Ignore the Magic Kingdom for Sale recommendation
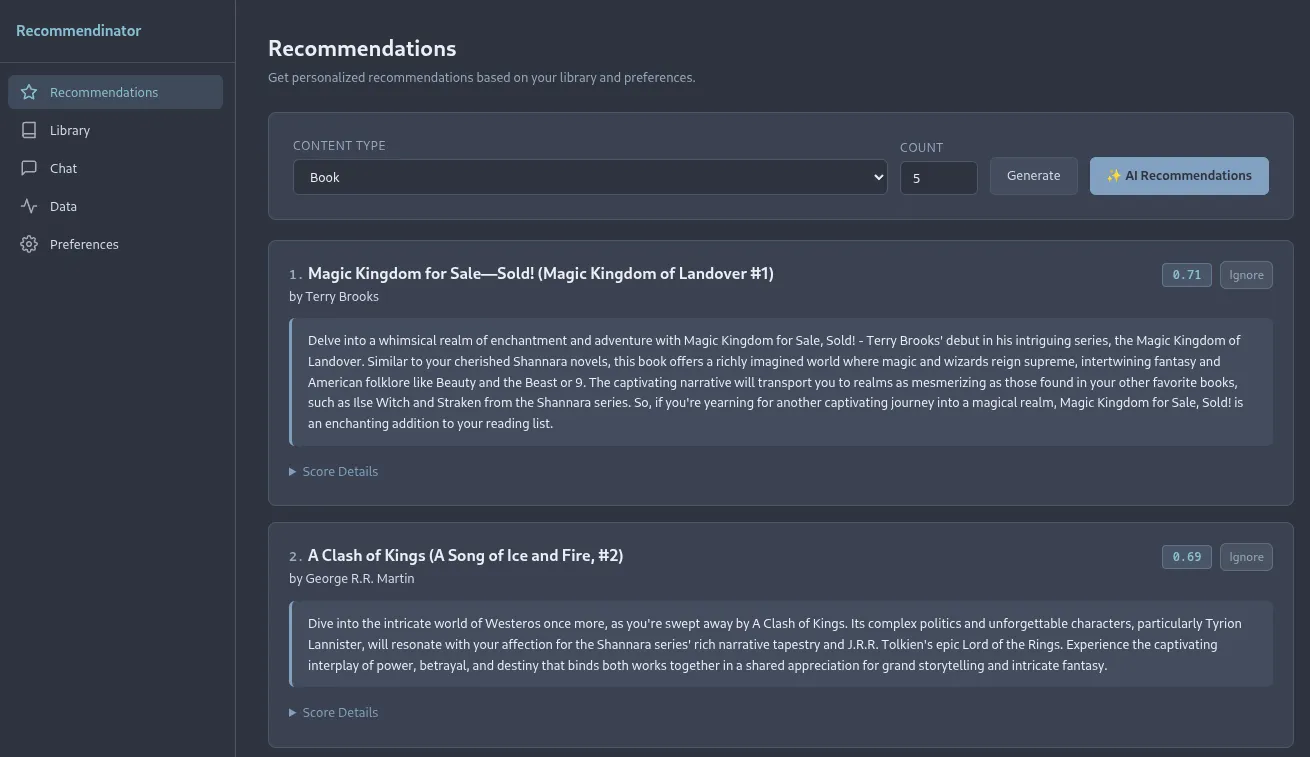This screenshot has height=757, width=1310. [1246, 275]
